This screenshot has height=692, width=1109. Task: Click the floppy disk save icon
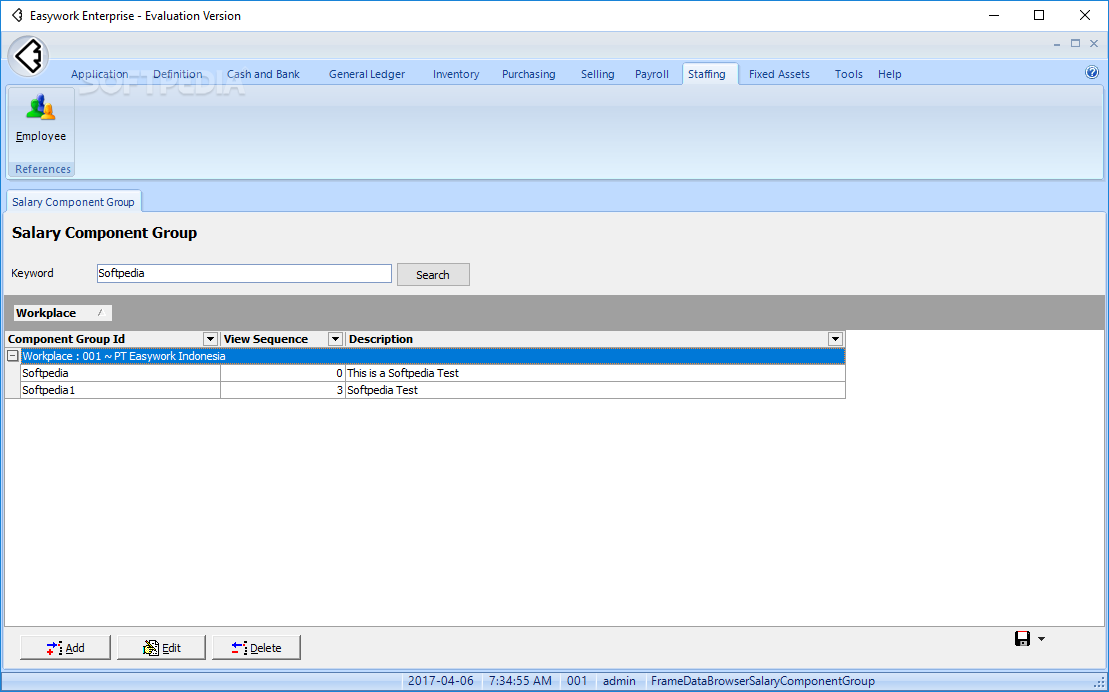pos(1022,639)
